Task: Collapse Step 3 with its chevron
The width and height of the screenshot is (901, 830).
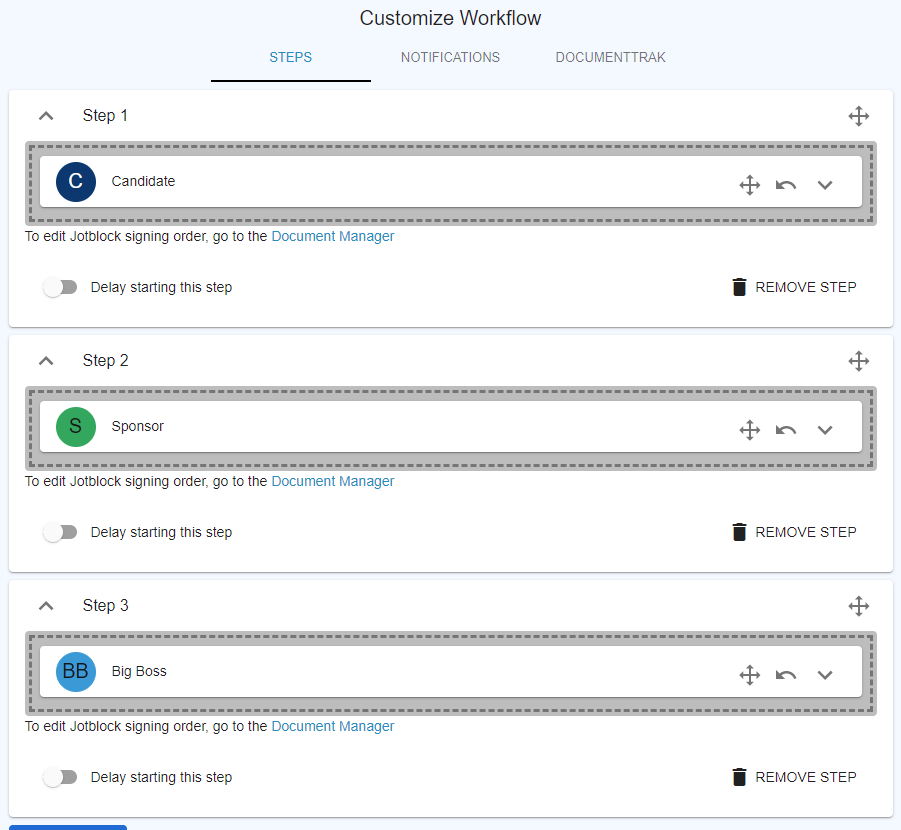Action: coord(46,606)
